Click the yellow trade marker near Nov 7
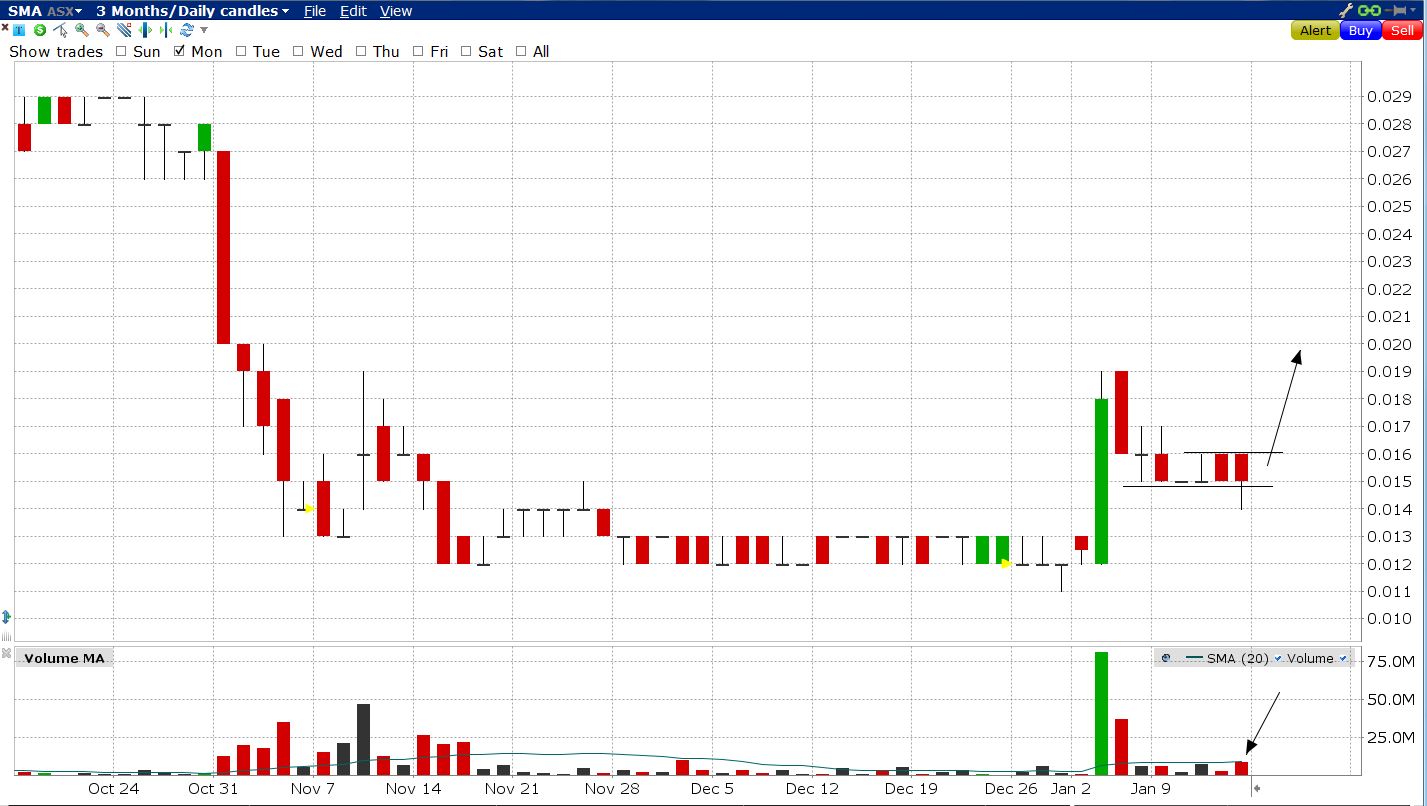The width and height of the screenshot is (1427, 806). coord(309,509)
